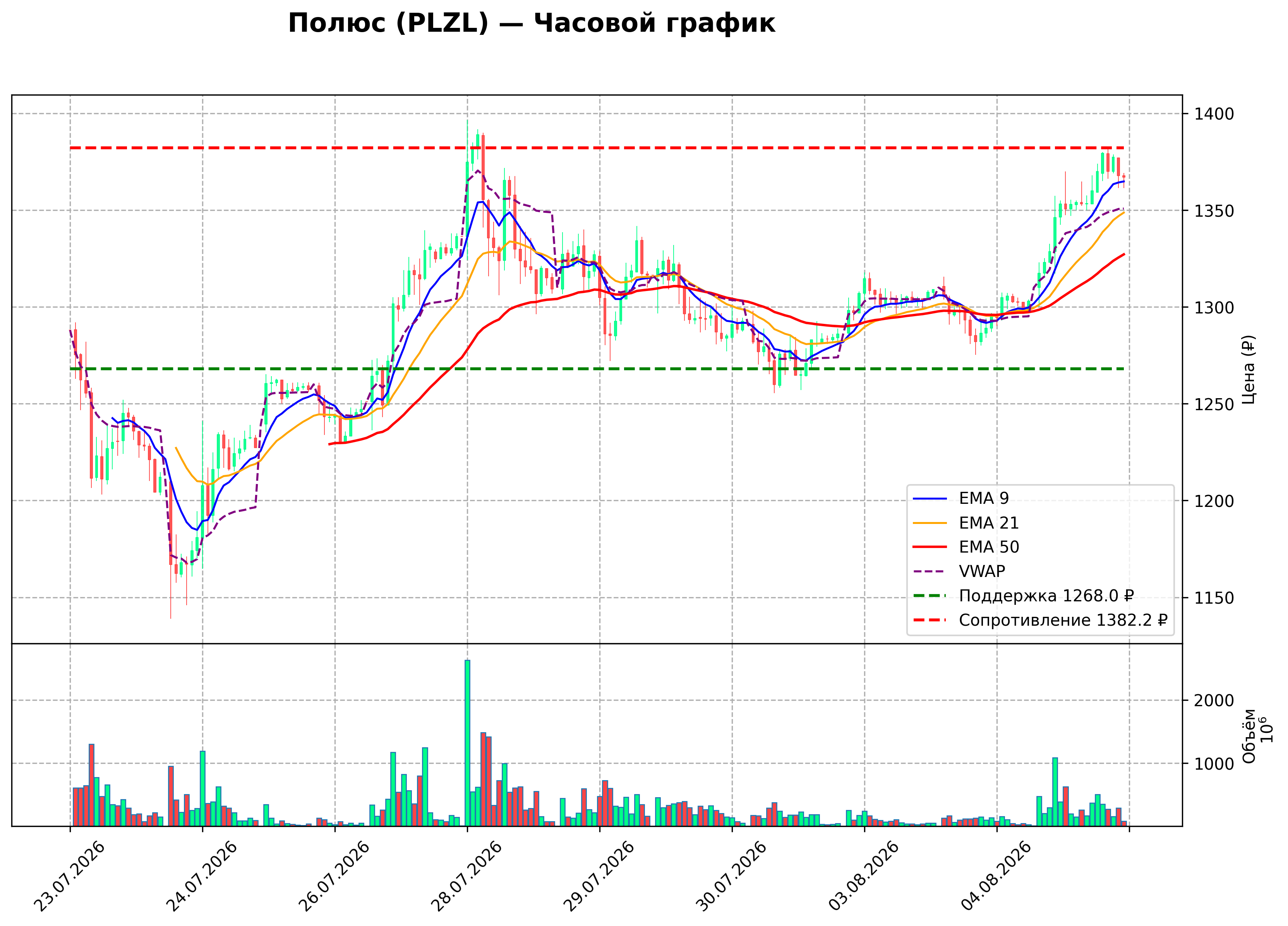Click the 28.07.2026 date label
Image resolution: width=1288 pixels, height=926 pixels.
tap(467, 876)
